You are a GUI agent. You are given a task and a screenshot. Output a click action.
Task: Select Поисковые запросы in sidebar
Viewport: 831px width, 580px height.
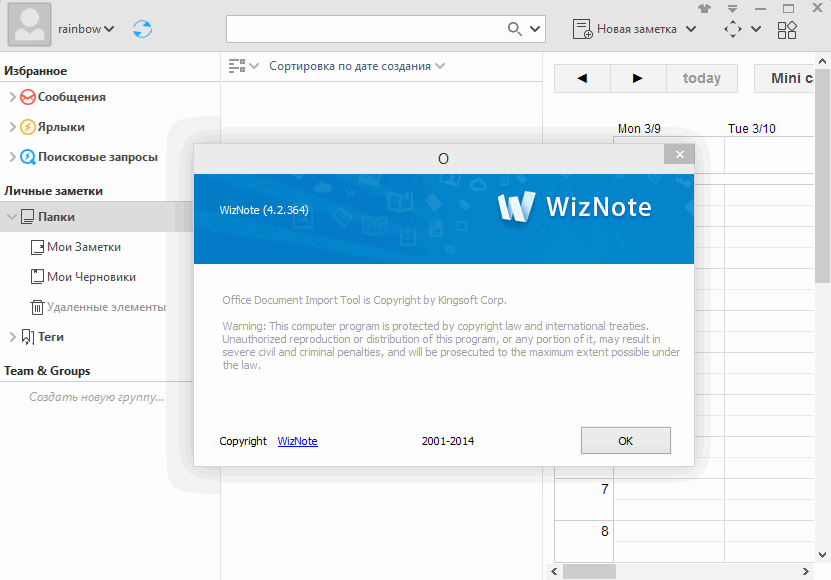point(98,157)
